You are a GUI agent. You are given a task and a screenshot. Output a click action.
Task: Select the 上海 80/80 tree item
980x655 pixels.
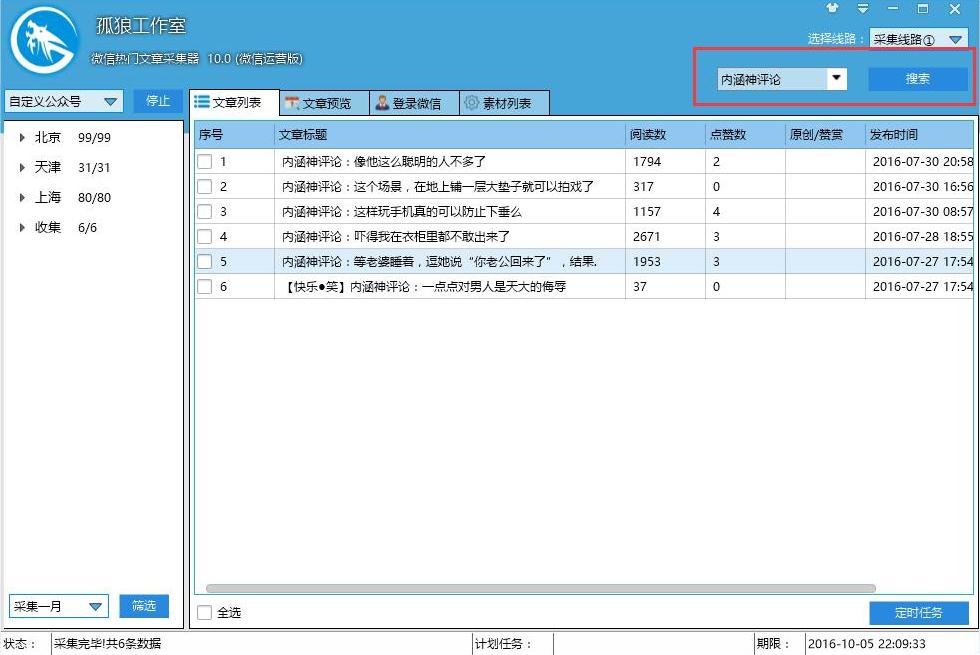pos(72,198)
